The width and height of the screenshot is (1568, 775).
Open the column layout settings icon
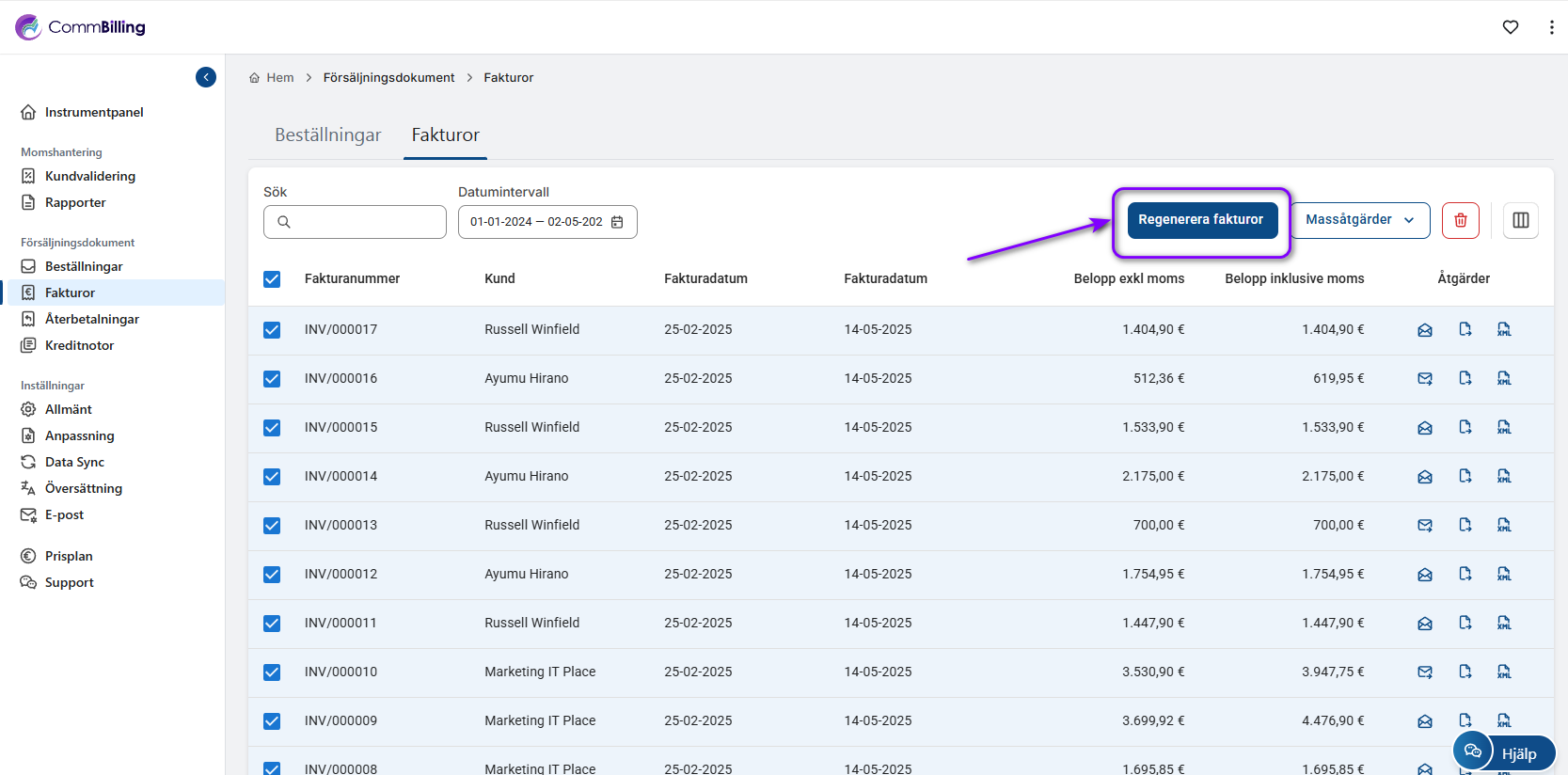click(1520, 220)
